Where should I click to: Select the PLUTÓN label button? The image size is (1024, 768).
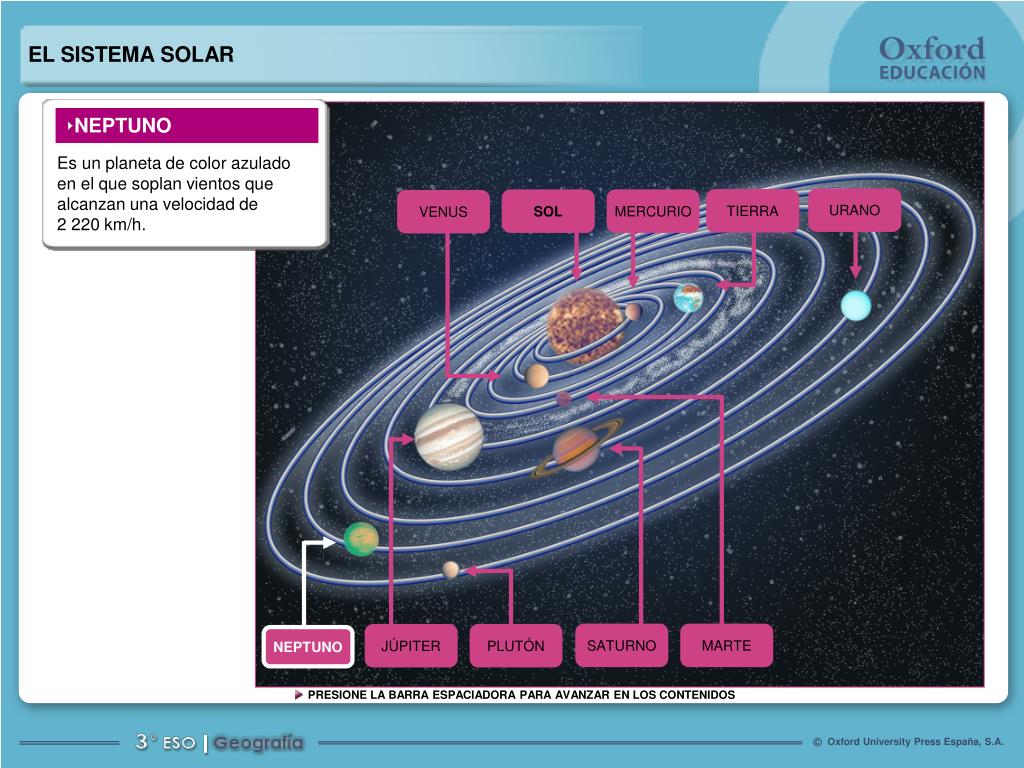pyautogui.click(x=516, y=646)
